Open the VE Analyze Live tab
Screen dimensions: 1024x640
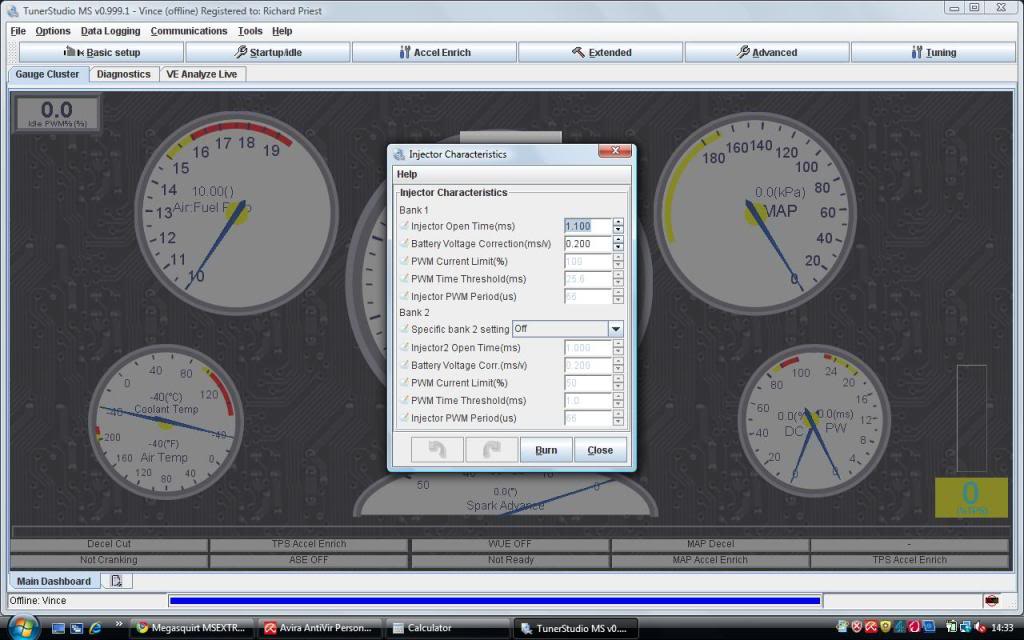coord(202,73)
